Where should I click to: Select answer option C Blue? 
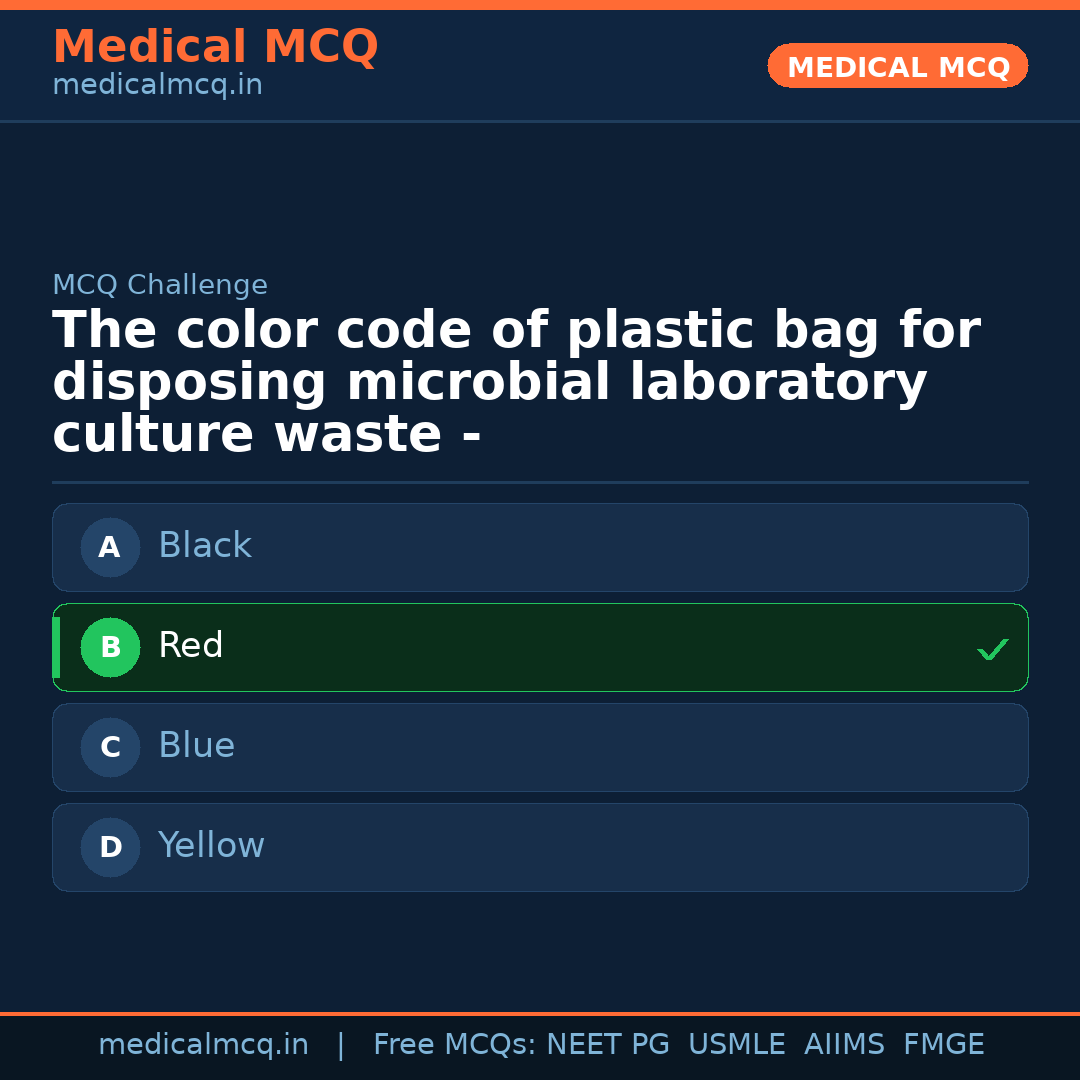[540, 747]
